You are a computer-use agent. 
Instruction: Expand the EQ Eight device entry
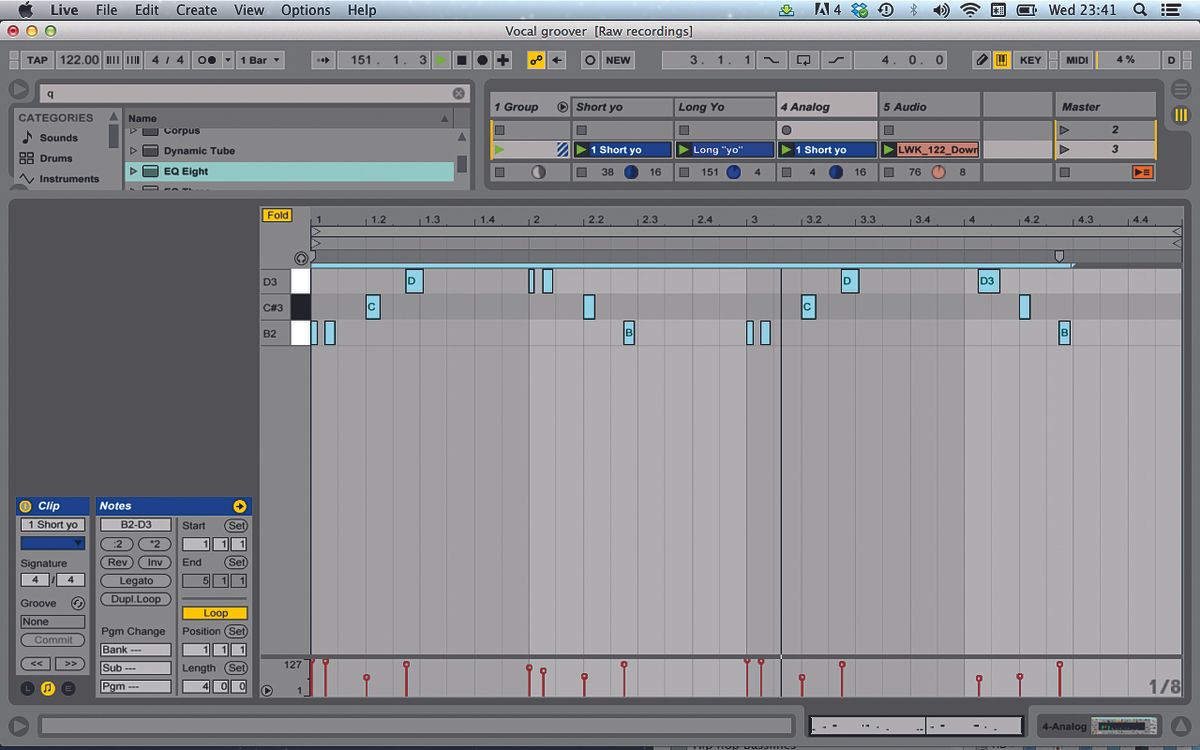pyautogui.click(x=133, y=171)
